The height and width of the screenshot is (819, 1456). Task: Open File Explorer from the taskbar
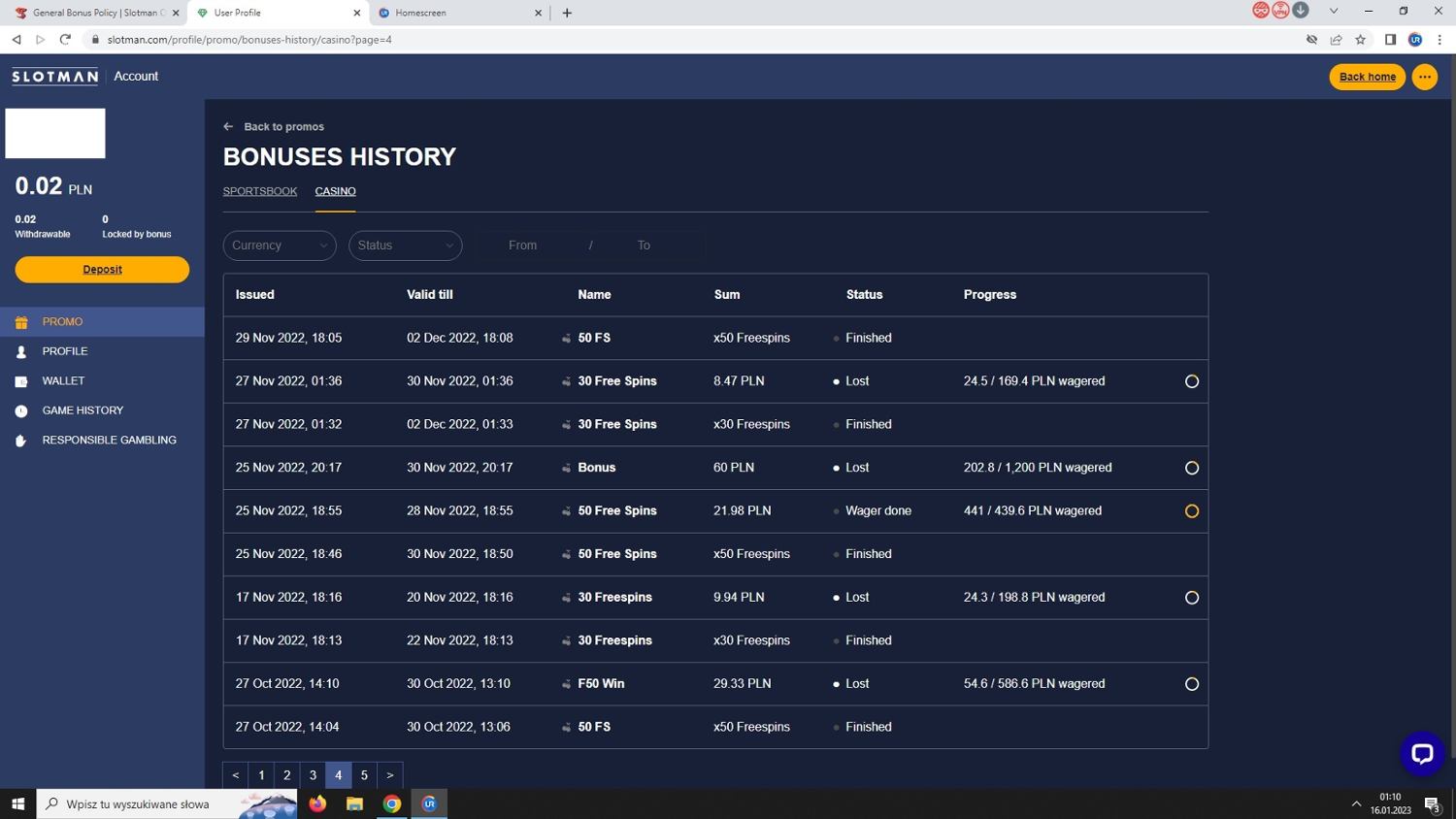[354, 803]
